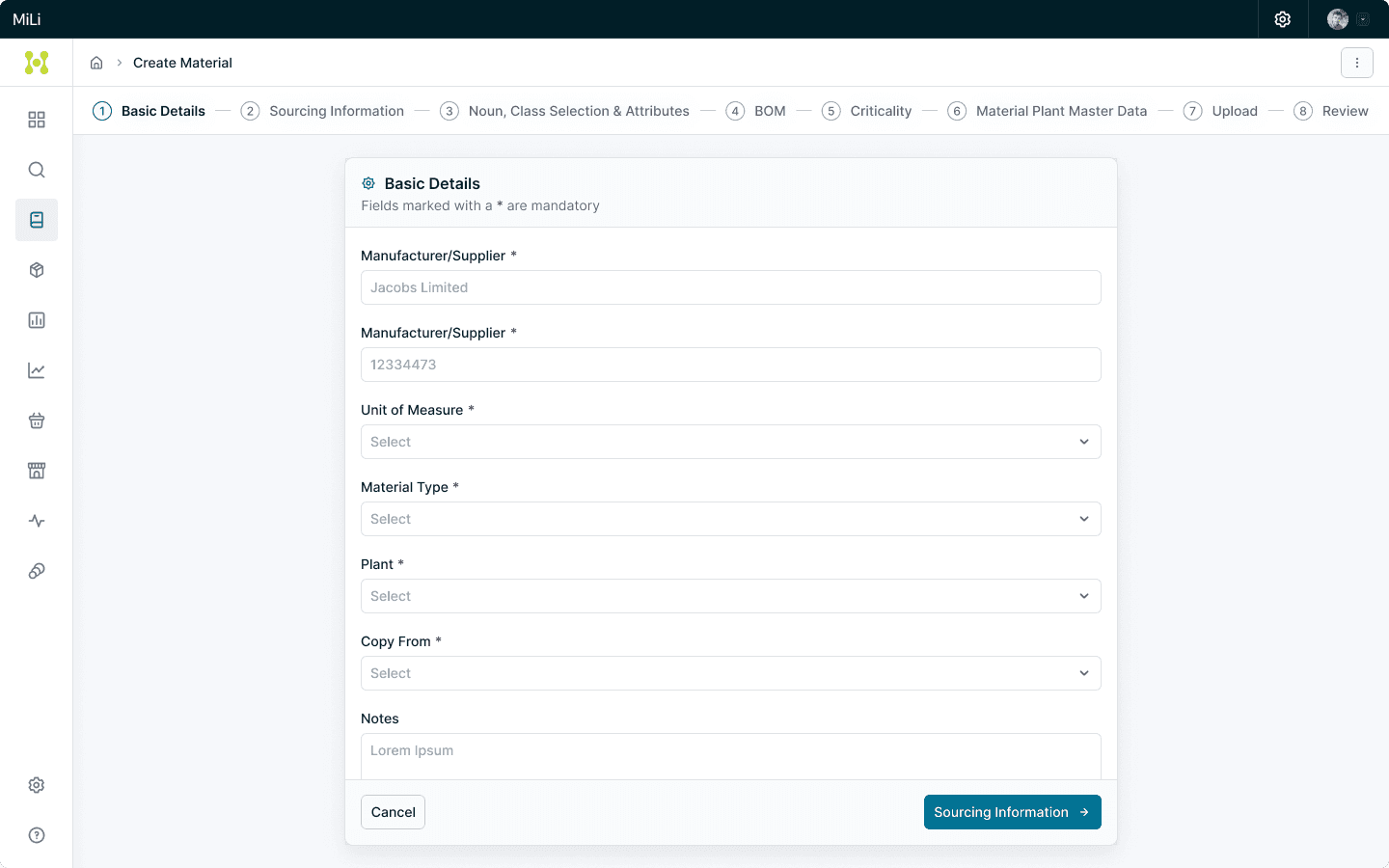Click the Plant label

click(x=382, y=564)
